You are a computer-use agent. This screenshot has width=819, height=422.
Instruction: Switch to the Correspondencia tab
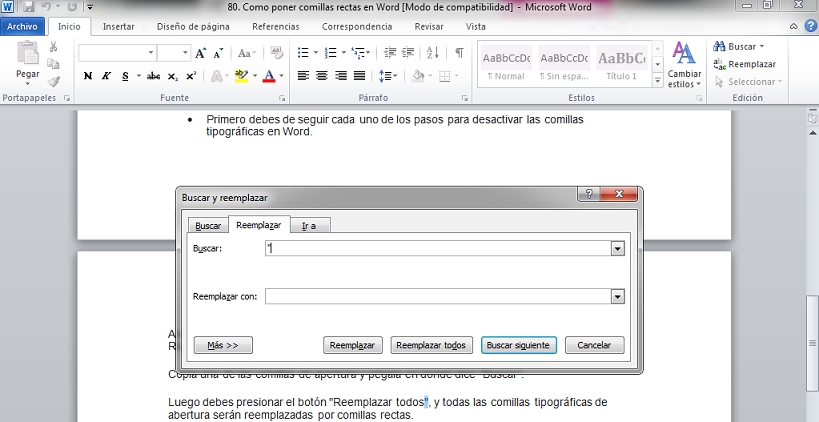coord(357,26)
